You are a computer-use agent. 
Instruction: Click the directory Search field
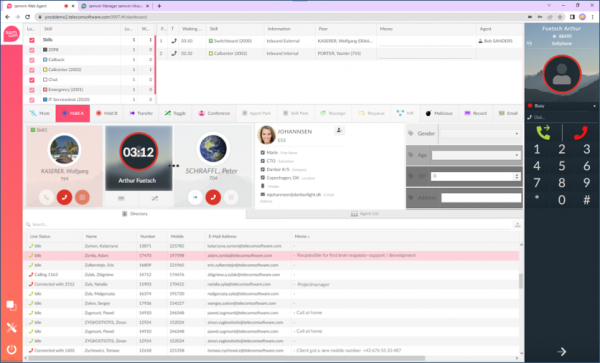coord(268,225)
